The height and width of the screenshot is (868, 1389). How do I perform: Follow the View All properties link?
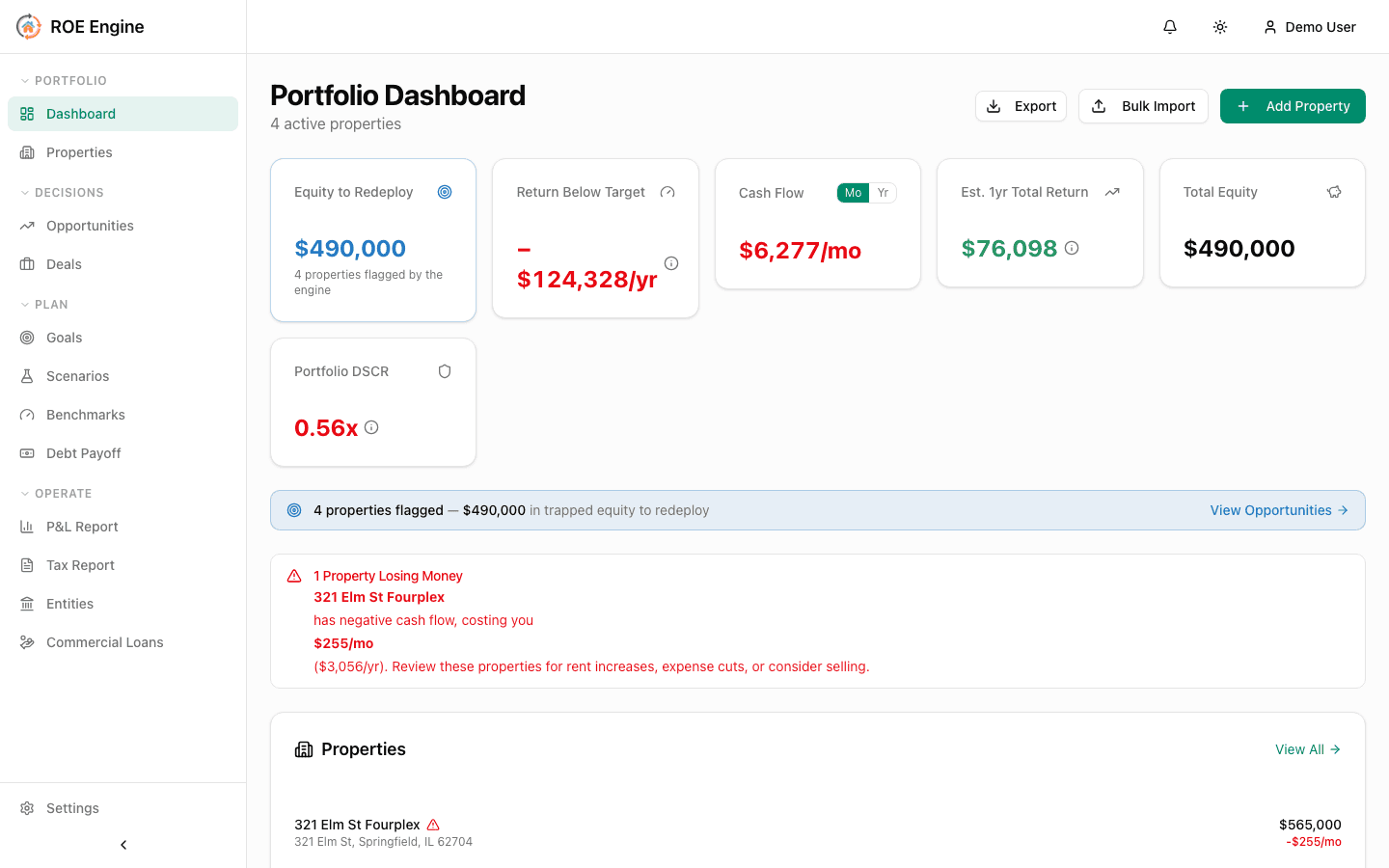point(1308,749)
